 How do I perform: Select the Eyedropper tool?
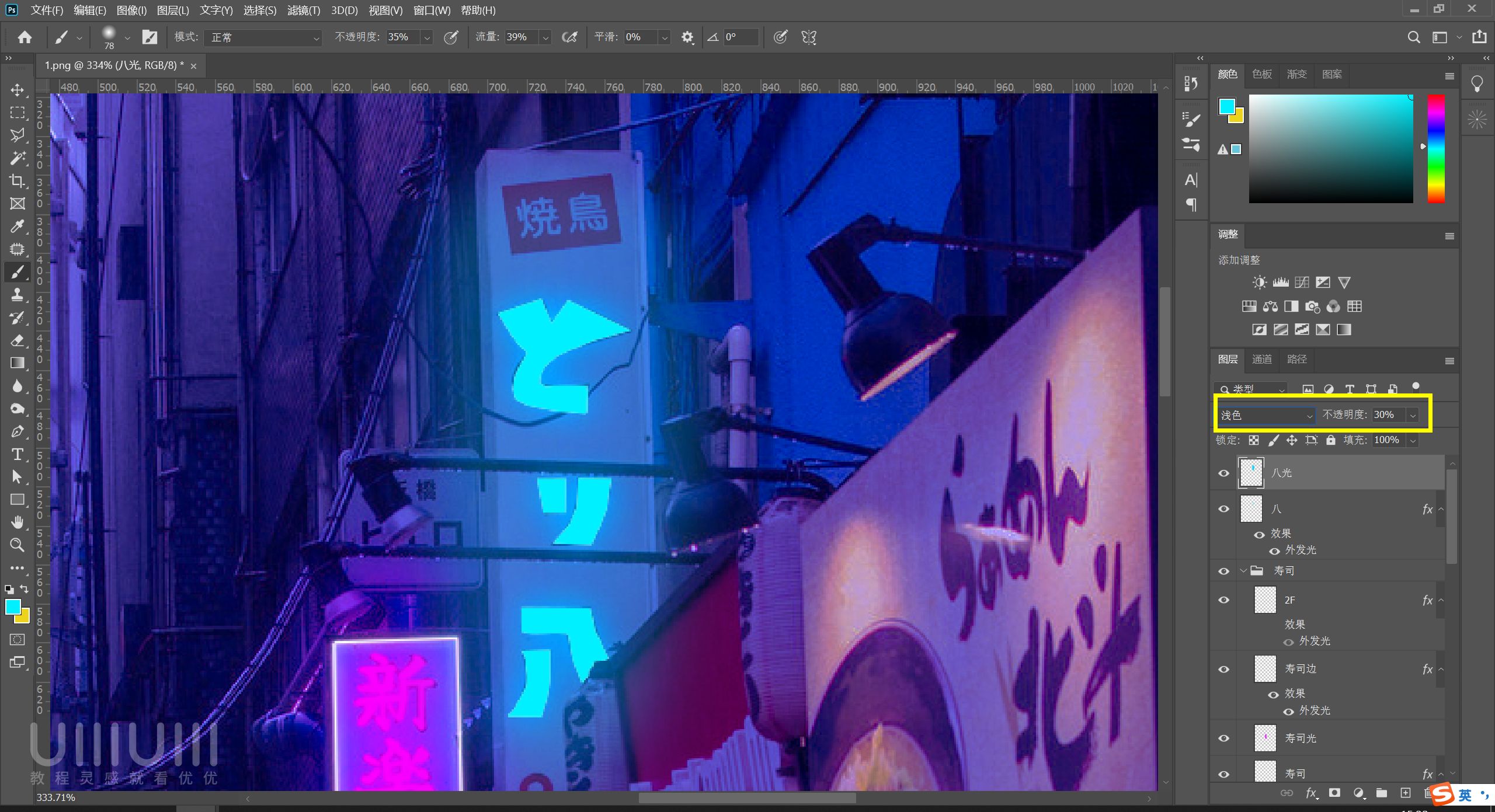pyautogui.click(x=18, y=226)
